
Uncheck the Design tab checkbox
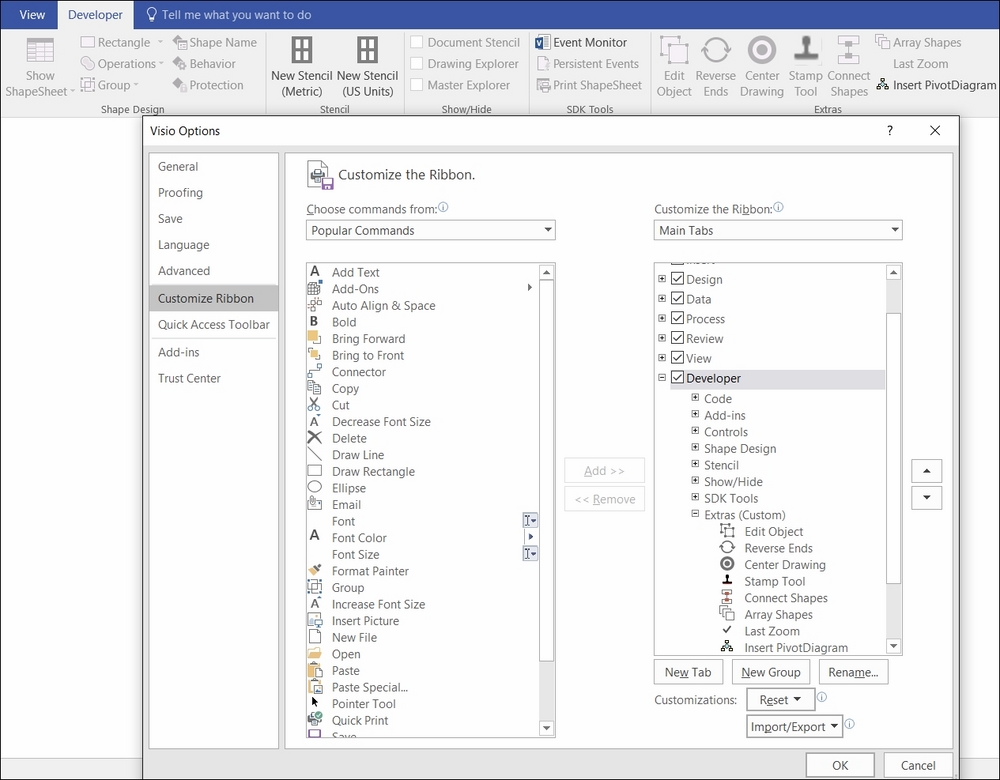[677, 279]
